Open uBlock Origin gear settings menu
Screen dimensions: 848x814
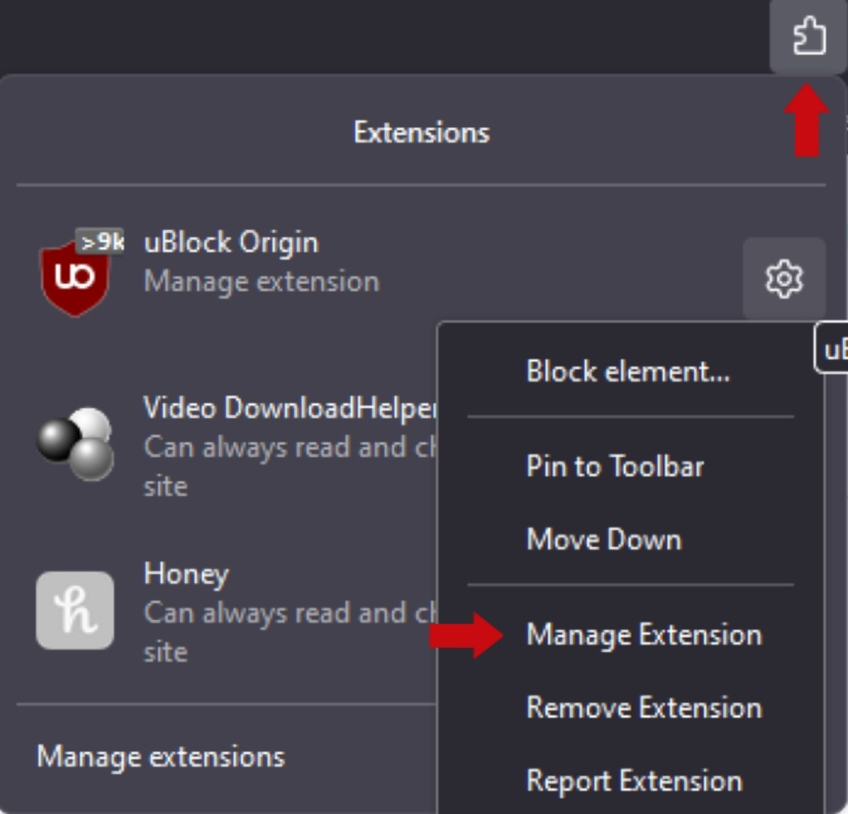[784, 278]
